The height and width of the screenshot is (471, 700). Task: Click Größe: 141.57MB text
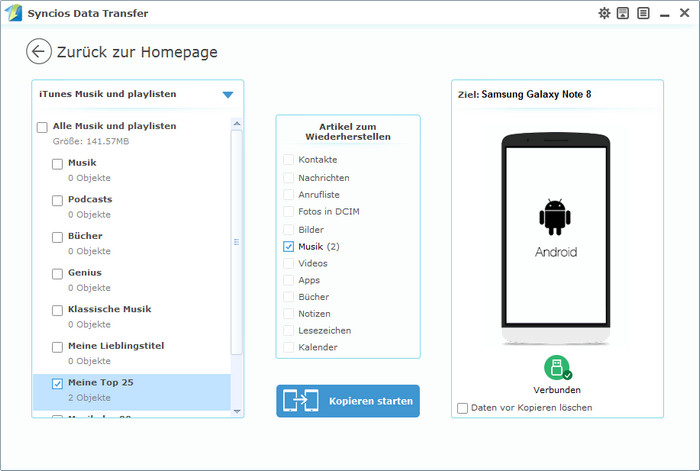[91, 142]
